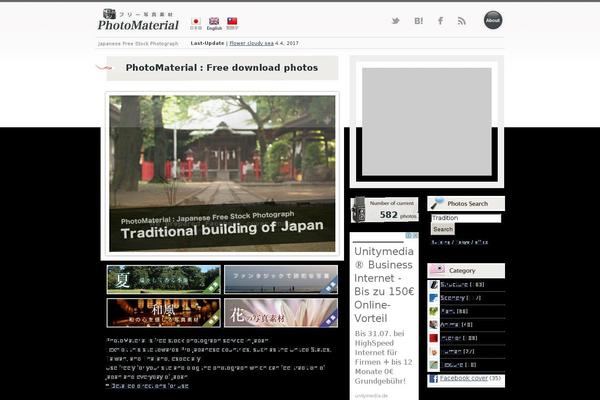Open the Facebook cover link
The width and height of the screenshot is (600, 400).
coord(464,378)
